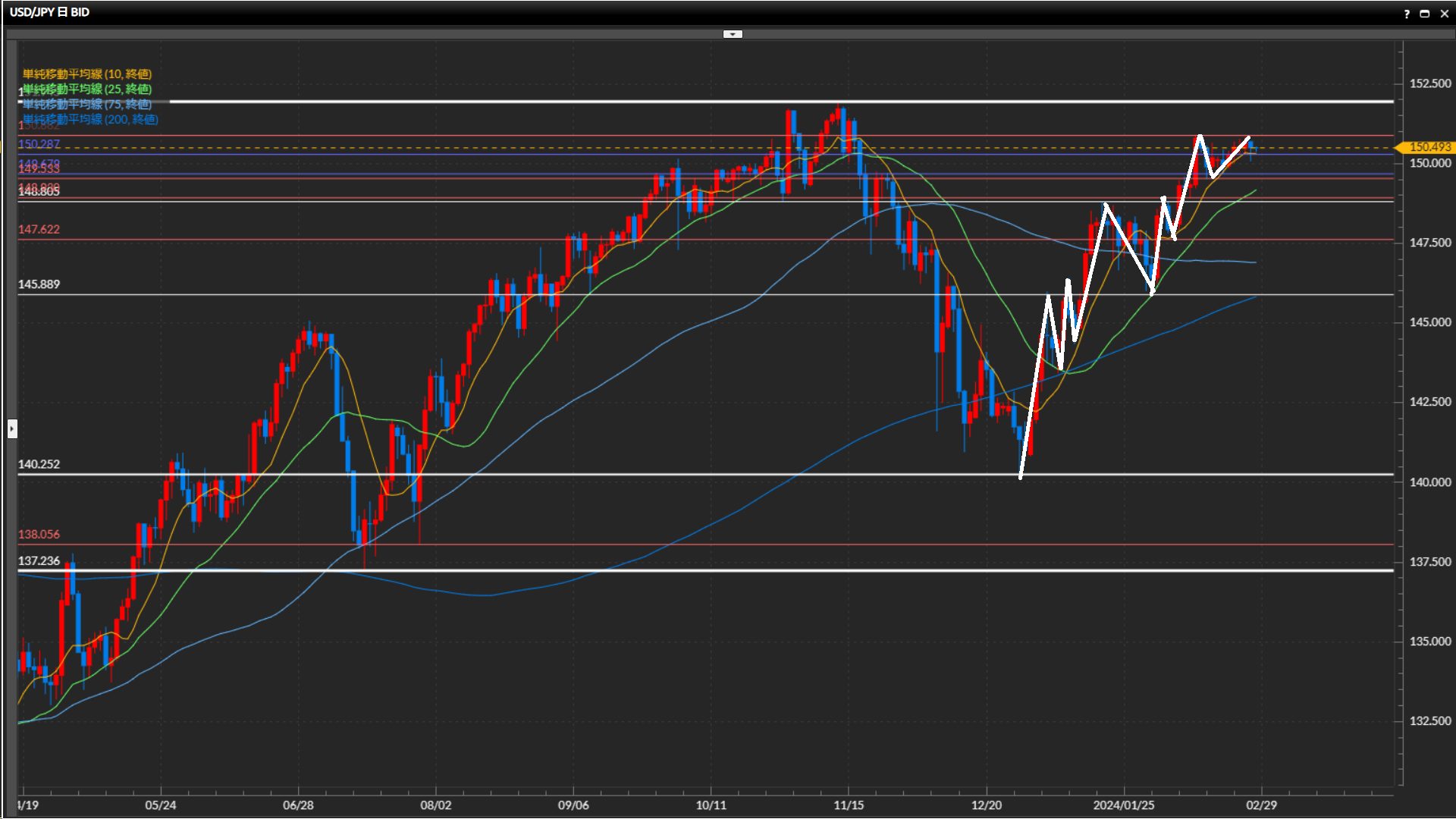Screen dimensions: 1456x819
Task: Close the USD/JPY chart window
Action: (x=1444, y=14)
